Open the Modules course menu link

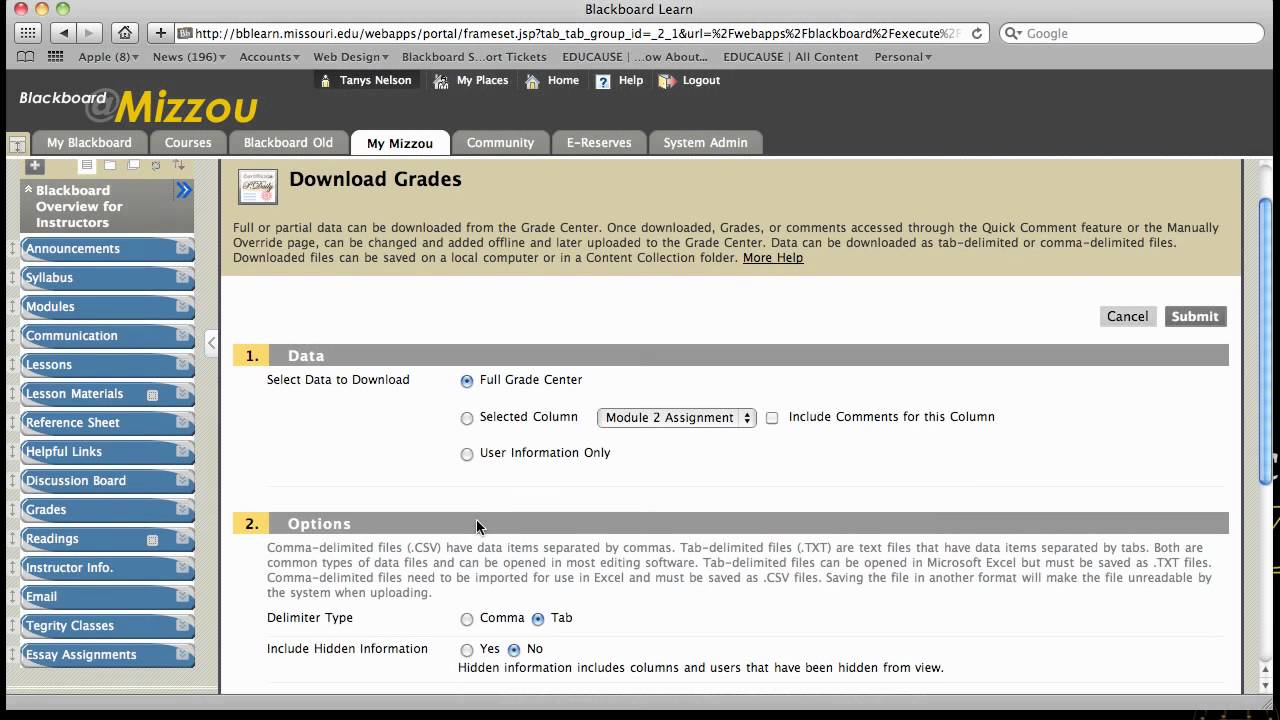point(50,307)
